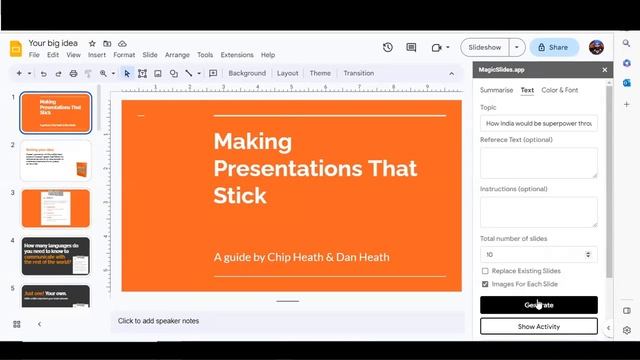Select the line tool
Viewport: 640px width, 360px height.
(x=189, y=73)
